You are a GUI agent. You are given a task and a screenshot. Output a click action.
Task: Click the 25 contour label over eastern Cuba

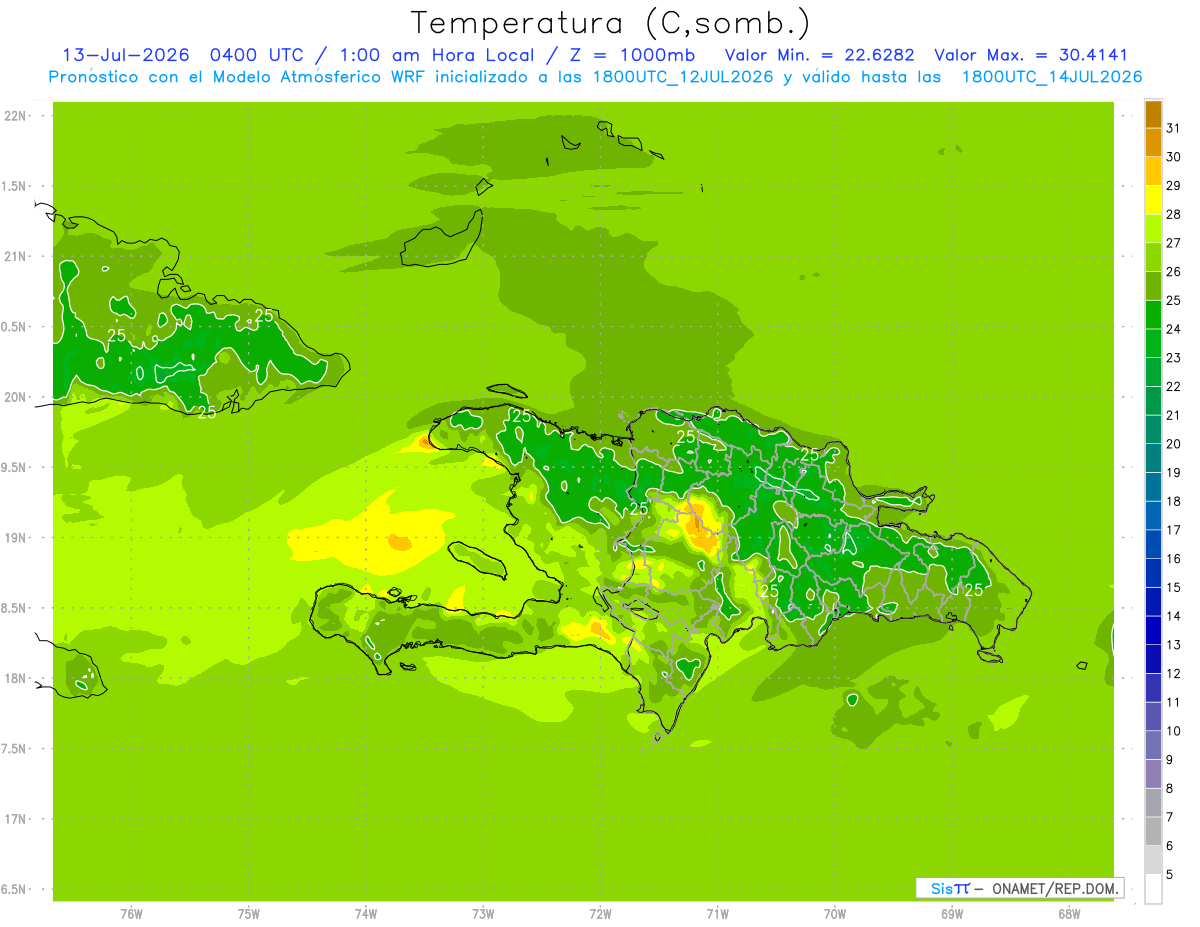(x=264, y=315)
